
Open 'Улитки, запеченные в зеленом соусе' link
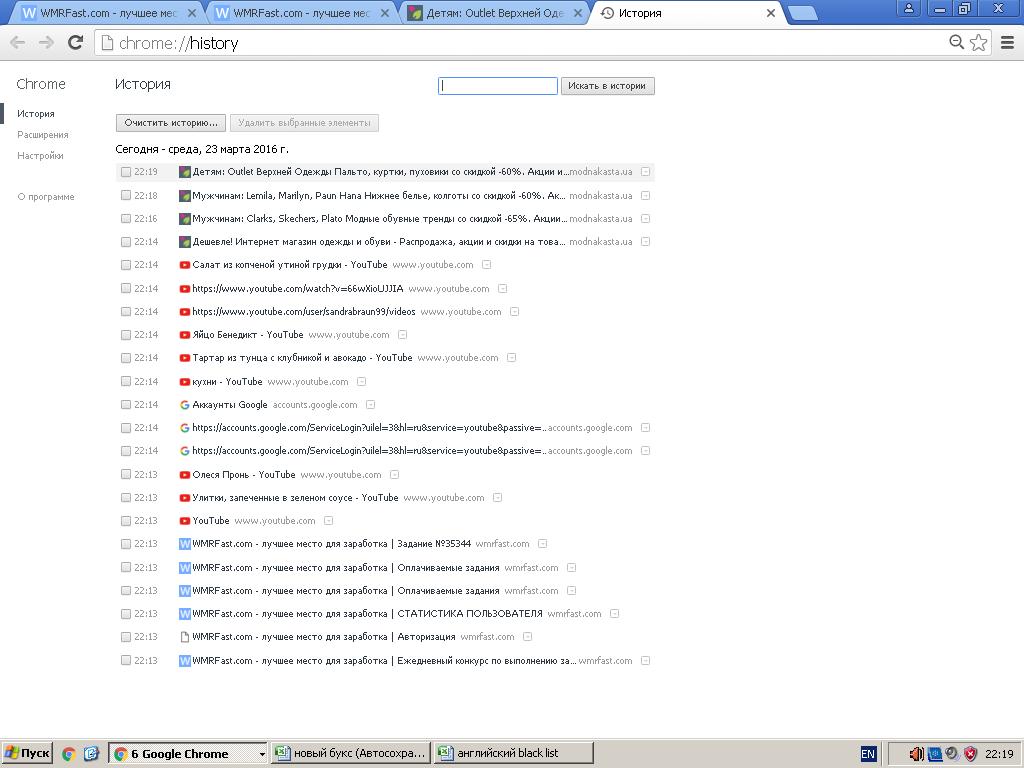[x=295, y=498]
